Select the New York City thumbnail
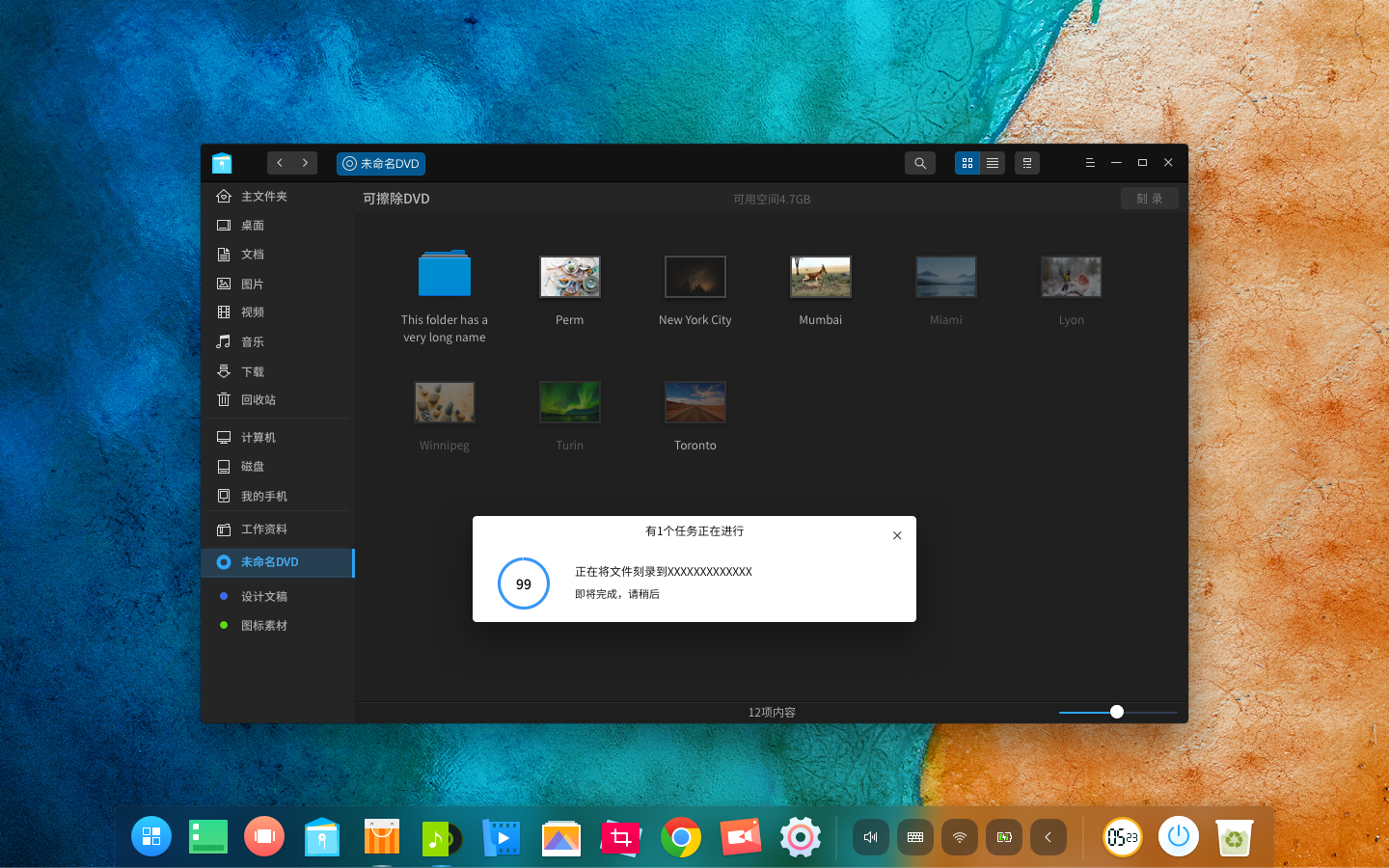 pos(695,277)
